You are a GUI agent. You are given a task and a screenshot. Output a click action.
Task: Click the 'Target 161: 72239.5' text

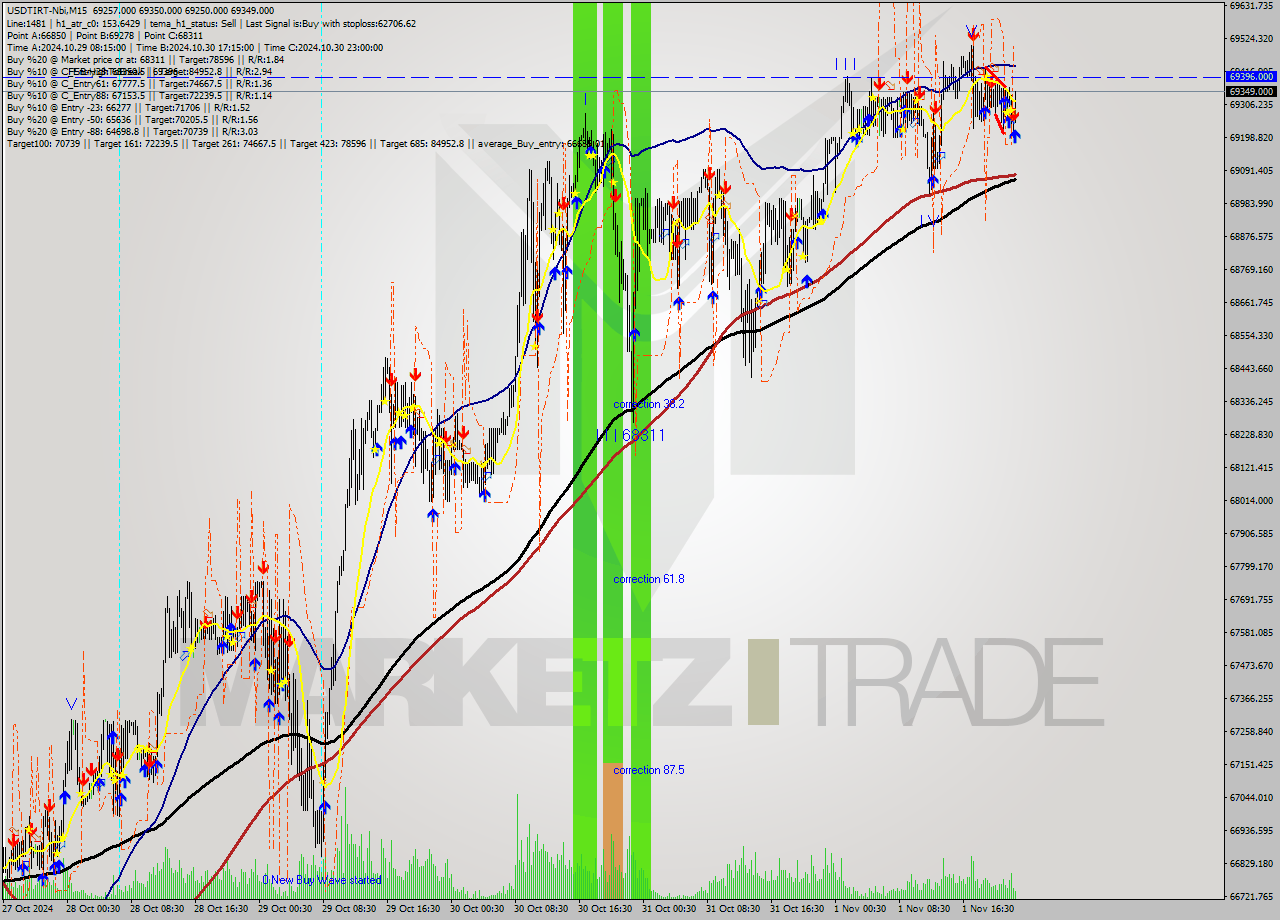[135, 144]
